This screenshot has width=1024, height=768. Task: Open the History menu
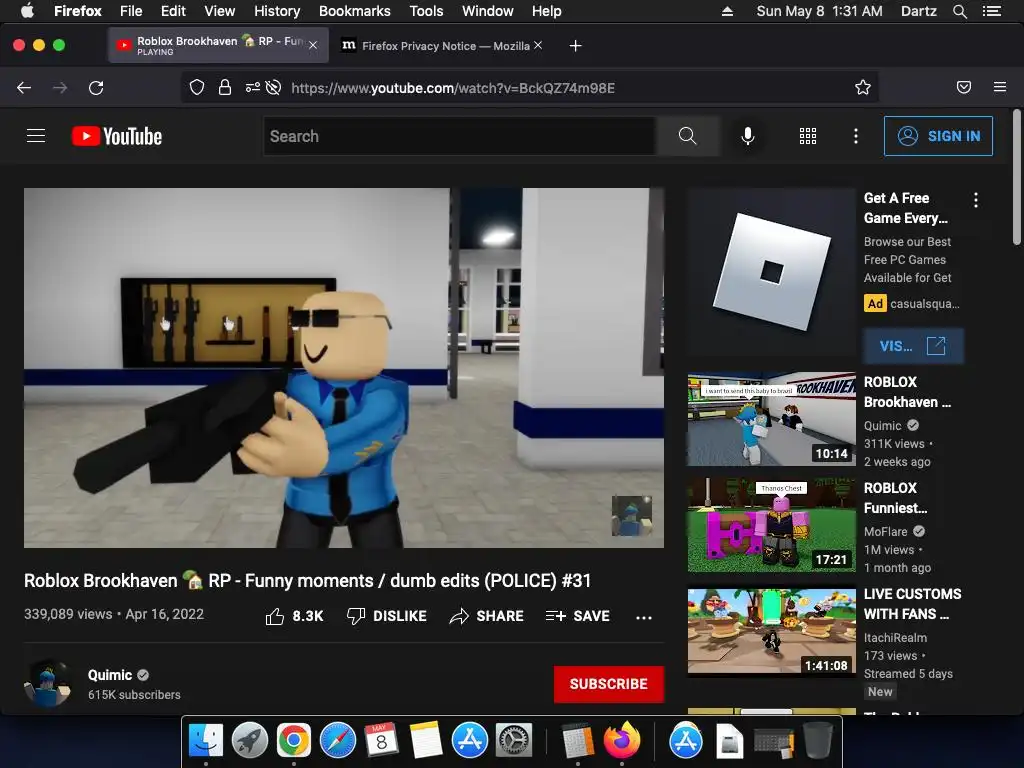tap(277, 11)
